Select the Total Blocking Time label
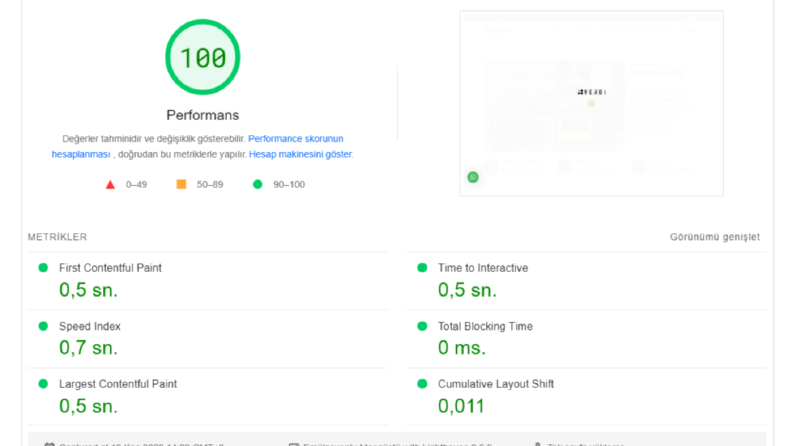 click(485, 326)
